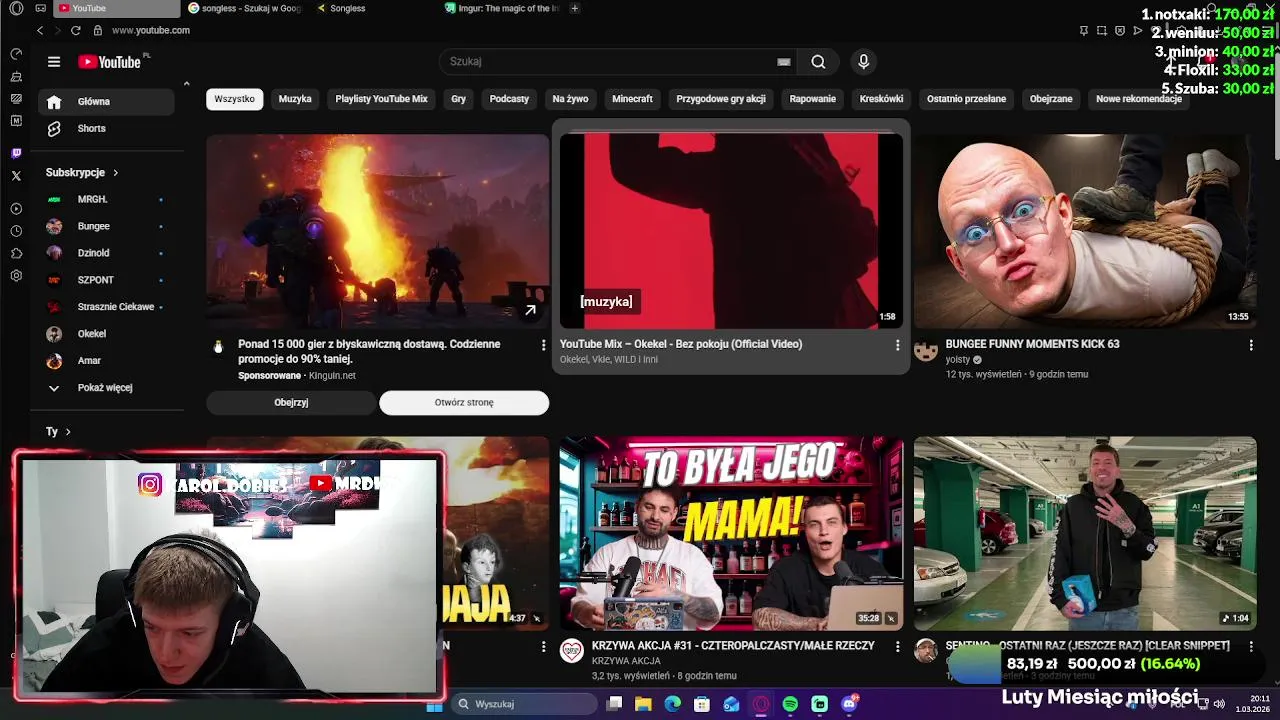1280x720 pixels.
Task: Open SZPONT subscription channel
Action: (x=107, y=281)
